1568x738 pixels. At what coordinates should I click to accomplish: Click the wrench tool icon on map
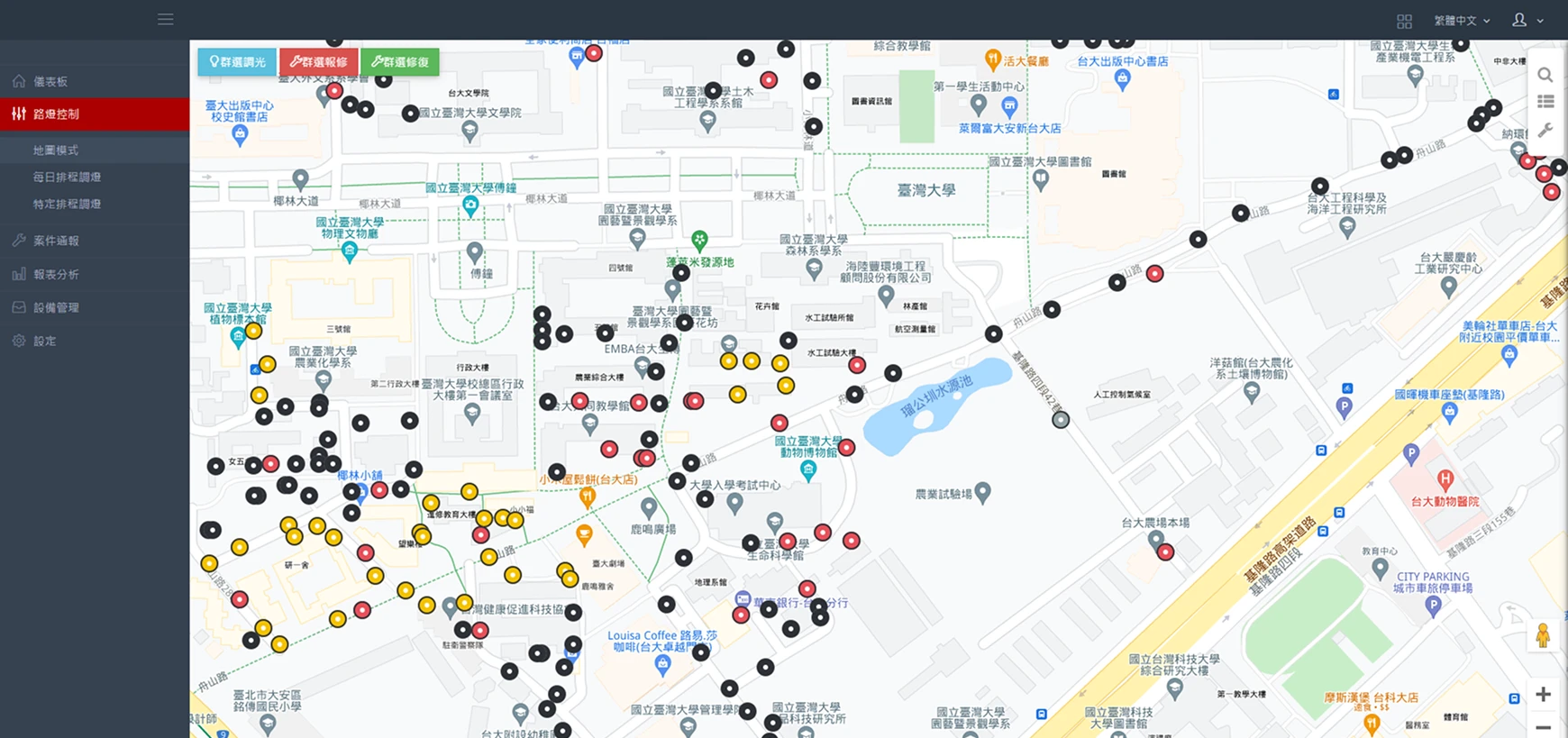(1545, 130)
